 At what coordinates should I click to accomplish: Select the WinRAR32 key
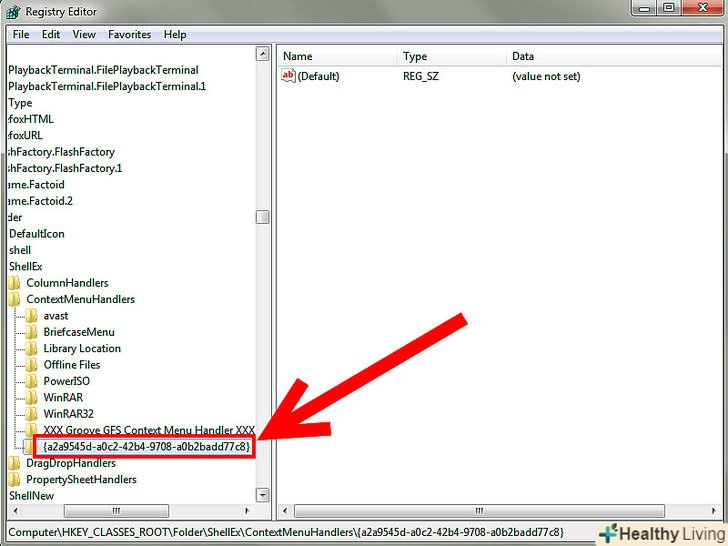click(x=69, y=414)
